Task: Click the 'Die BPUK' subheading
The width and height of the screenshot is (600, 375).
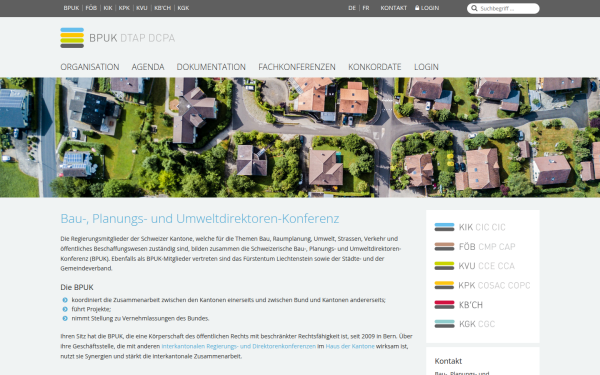Action: click(x=77, y=287)
